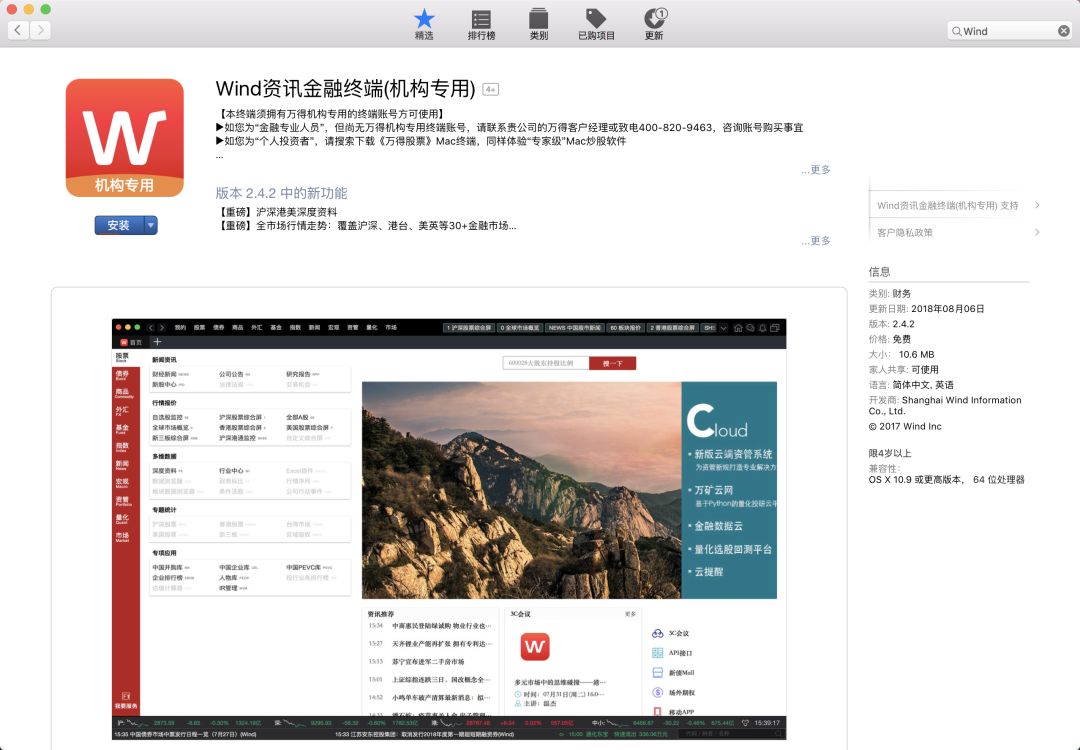This screenshot has height=750, width=1080.
Task: Switch to the 已购项目 (Purchased) tab
Action: 595,21
